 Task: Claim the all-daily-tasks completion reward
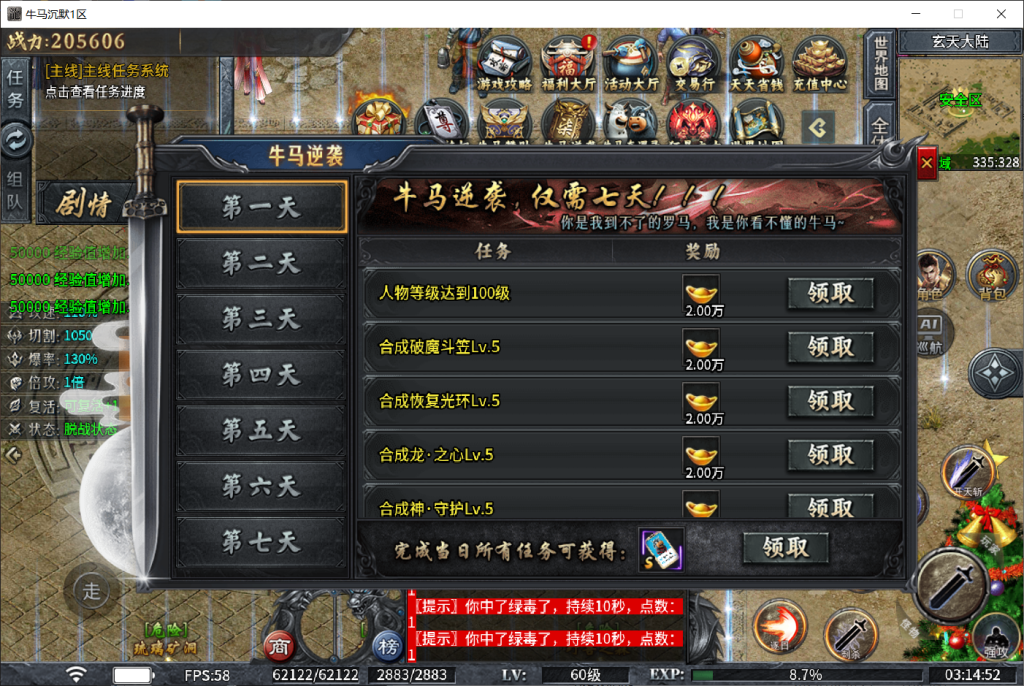[x=786, y=547]
